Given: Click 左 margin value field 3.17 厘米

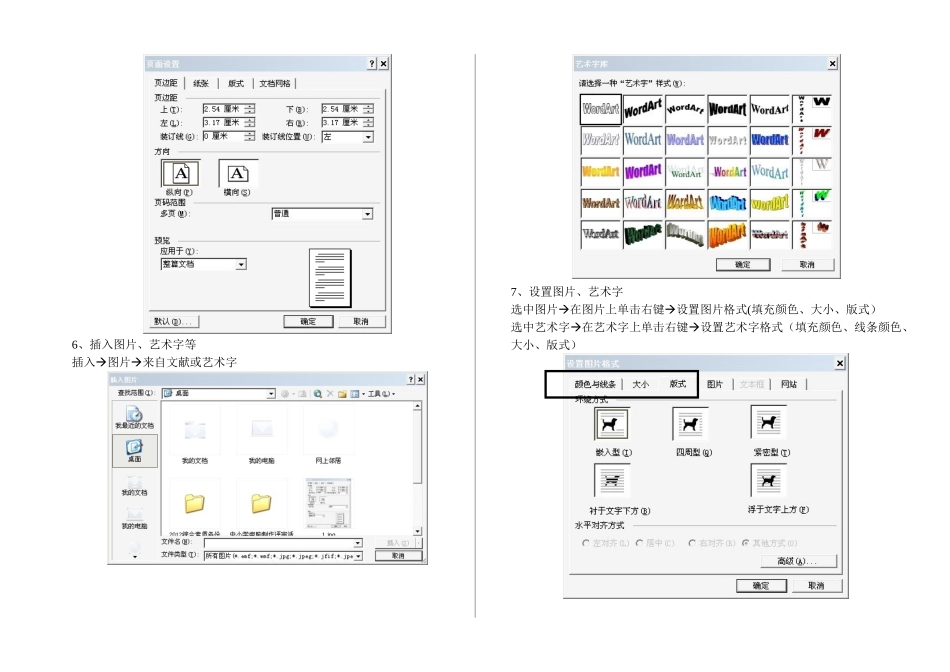Looking at the screenshot, I should 224,123.
